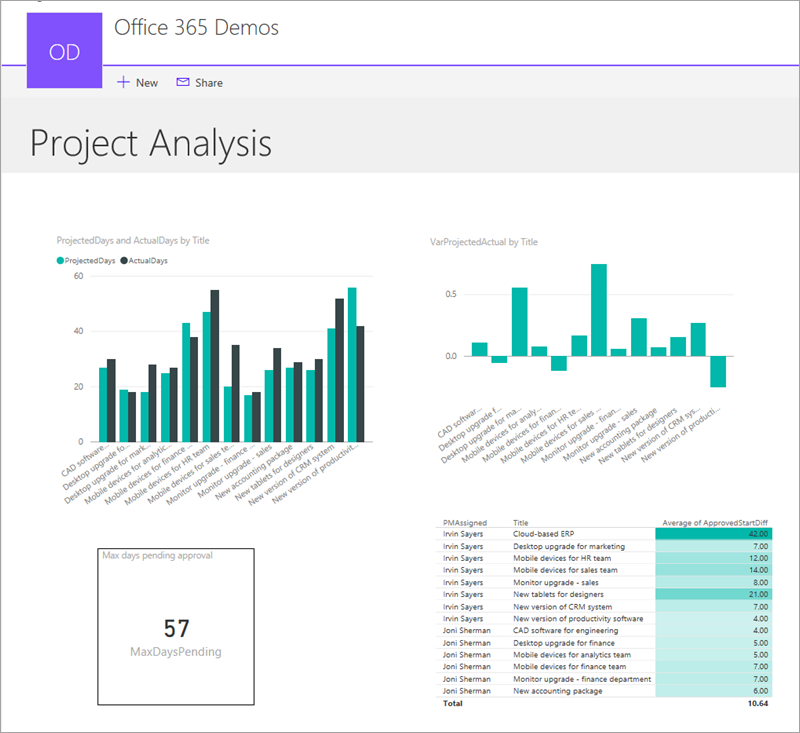
Task: Sort by PMAssigned column header
Action: [x=465, y=523]
